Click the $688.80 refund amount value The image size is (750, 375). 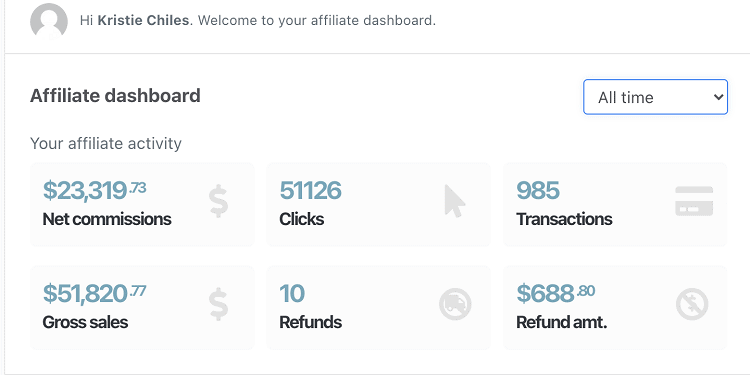(556, 293)
